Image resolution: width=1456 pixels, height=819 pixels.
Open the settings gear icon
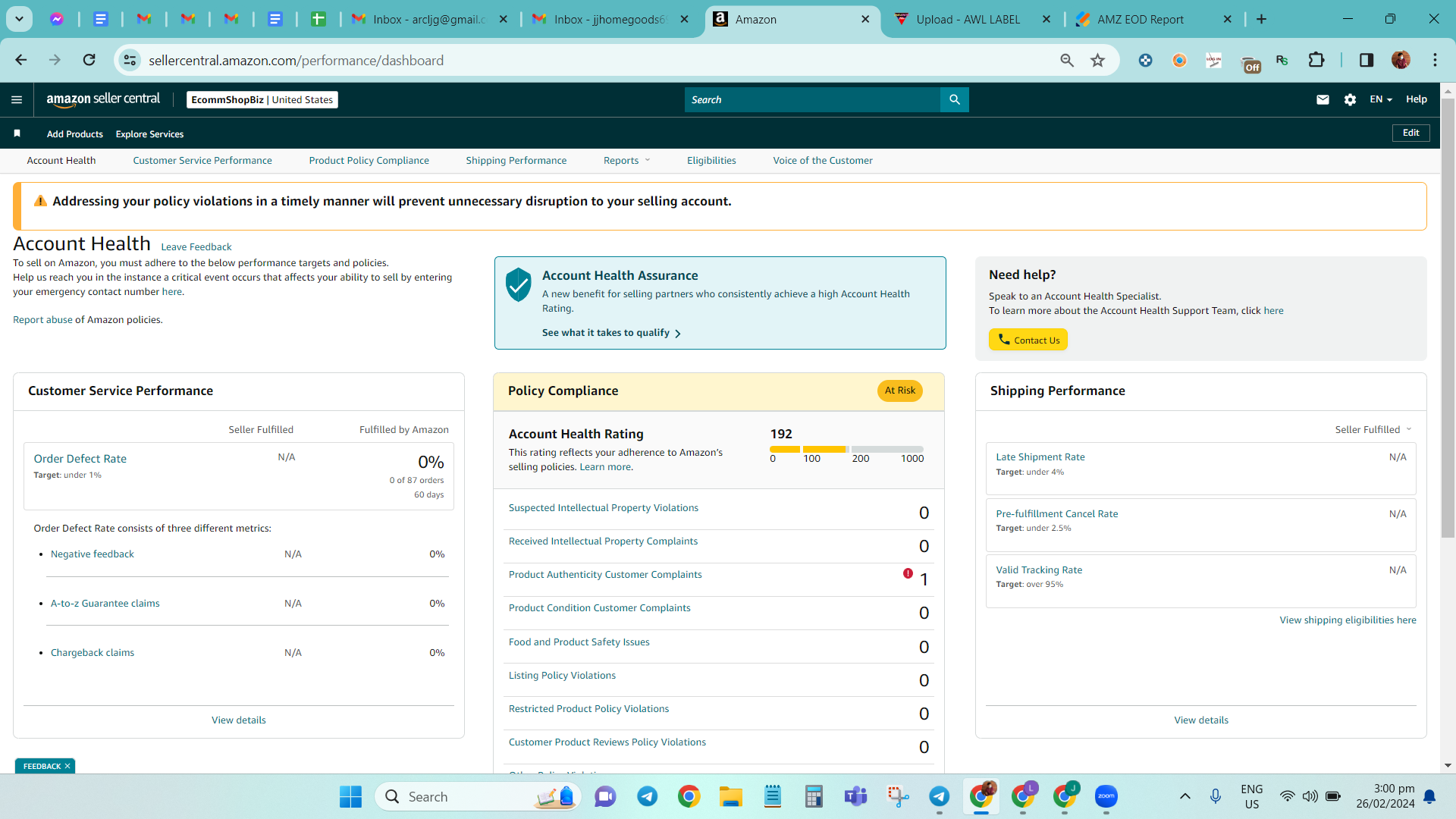[x=1350, y=99]
